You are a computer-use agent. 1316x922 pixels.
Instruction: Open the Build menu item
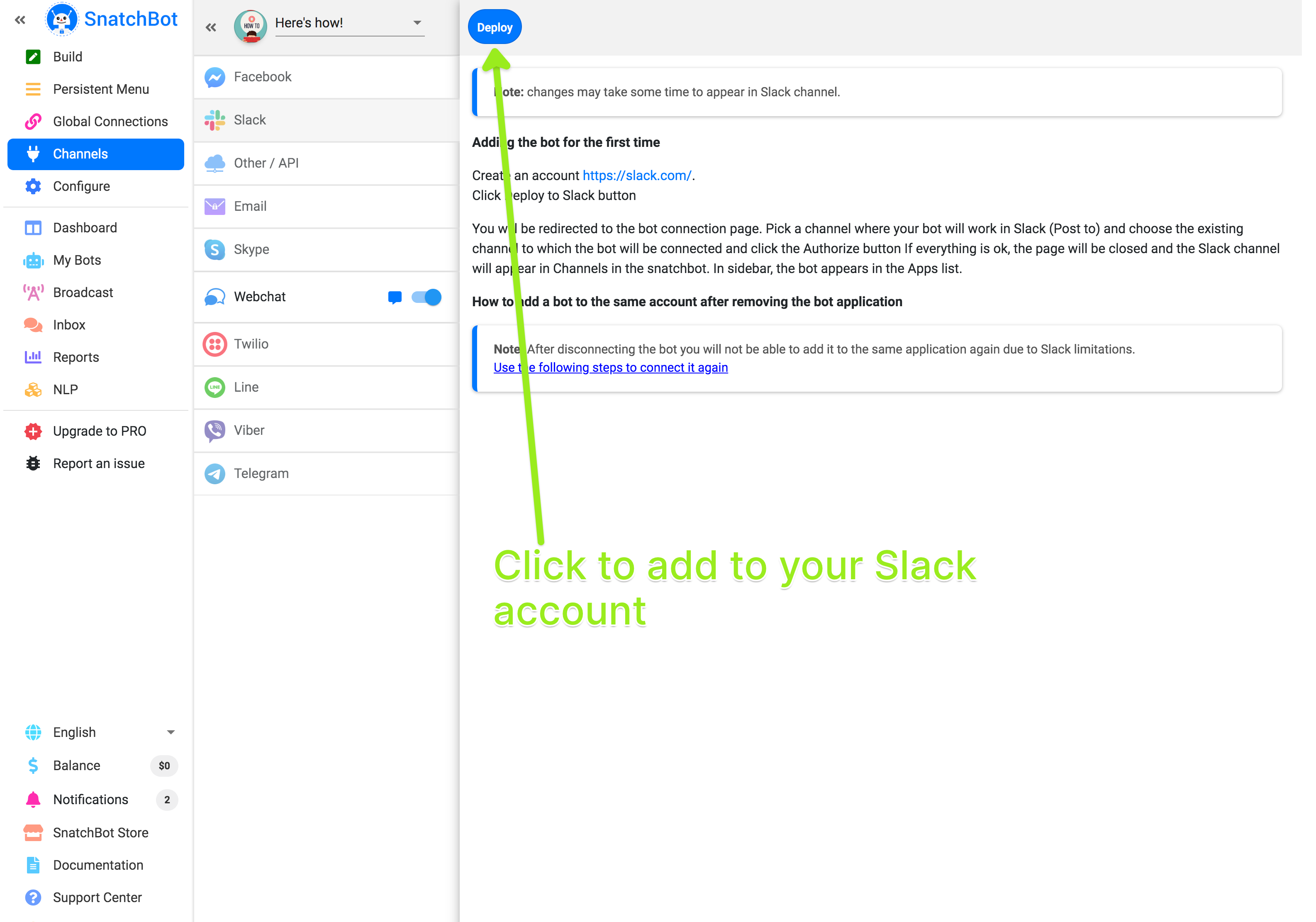[x=68, y=57]
